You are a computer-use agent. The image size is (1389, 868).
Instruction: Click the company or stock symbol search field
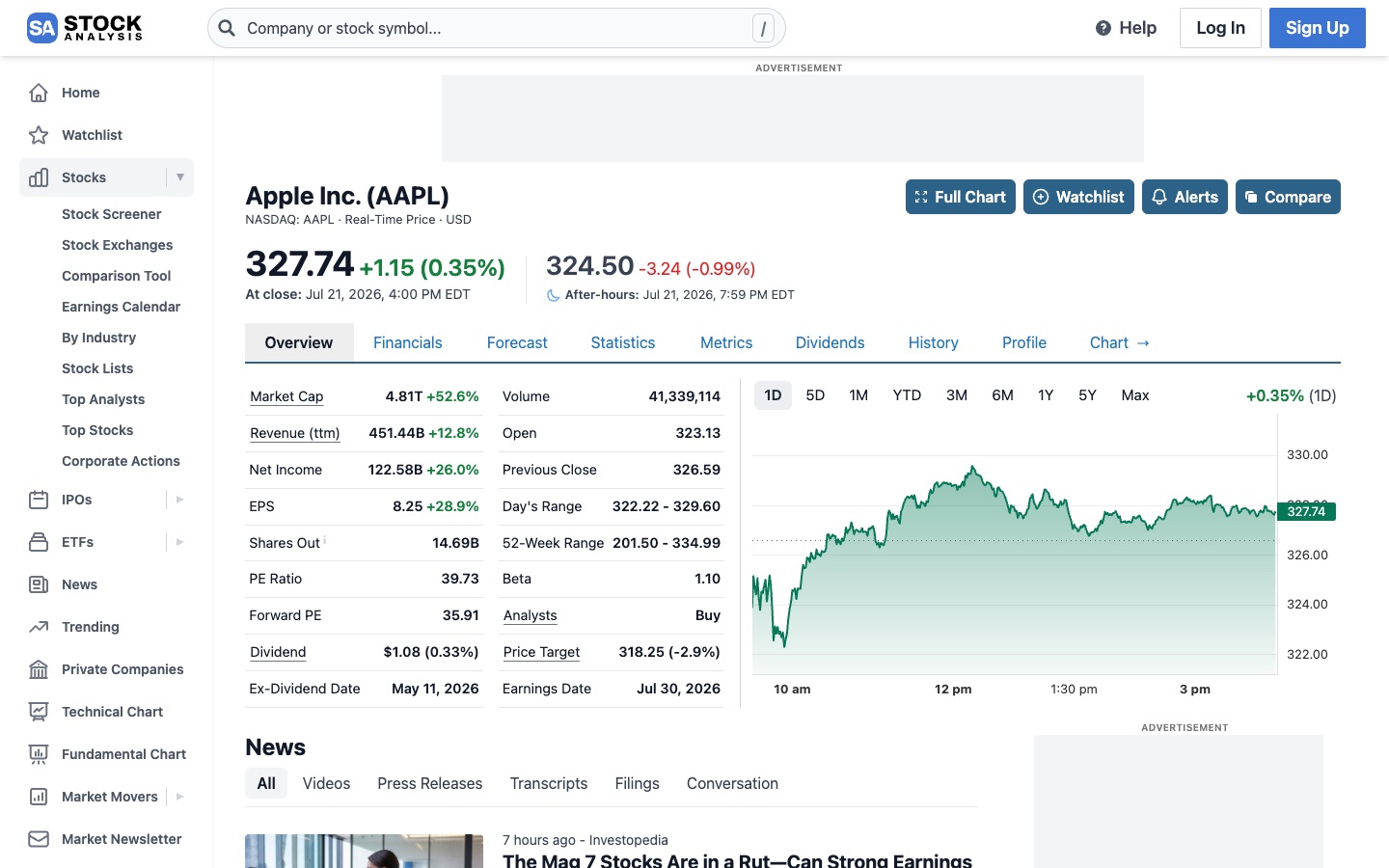coord(497,28)
